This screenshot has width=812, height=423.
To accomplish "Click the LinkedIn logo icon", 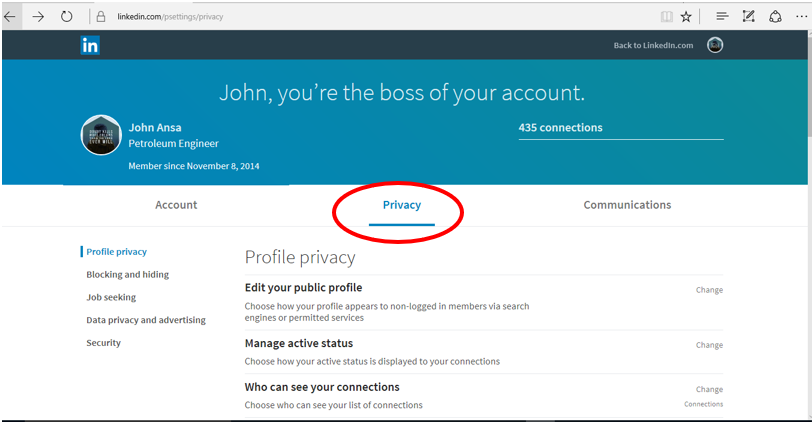I will [90, 45].
